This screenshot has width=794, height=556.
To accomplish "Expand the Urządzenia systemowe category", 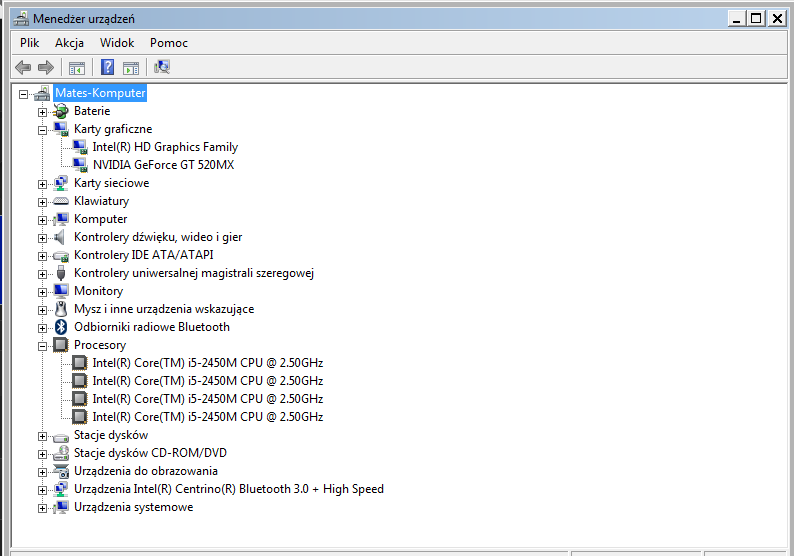I will point(42,508).
